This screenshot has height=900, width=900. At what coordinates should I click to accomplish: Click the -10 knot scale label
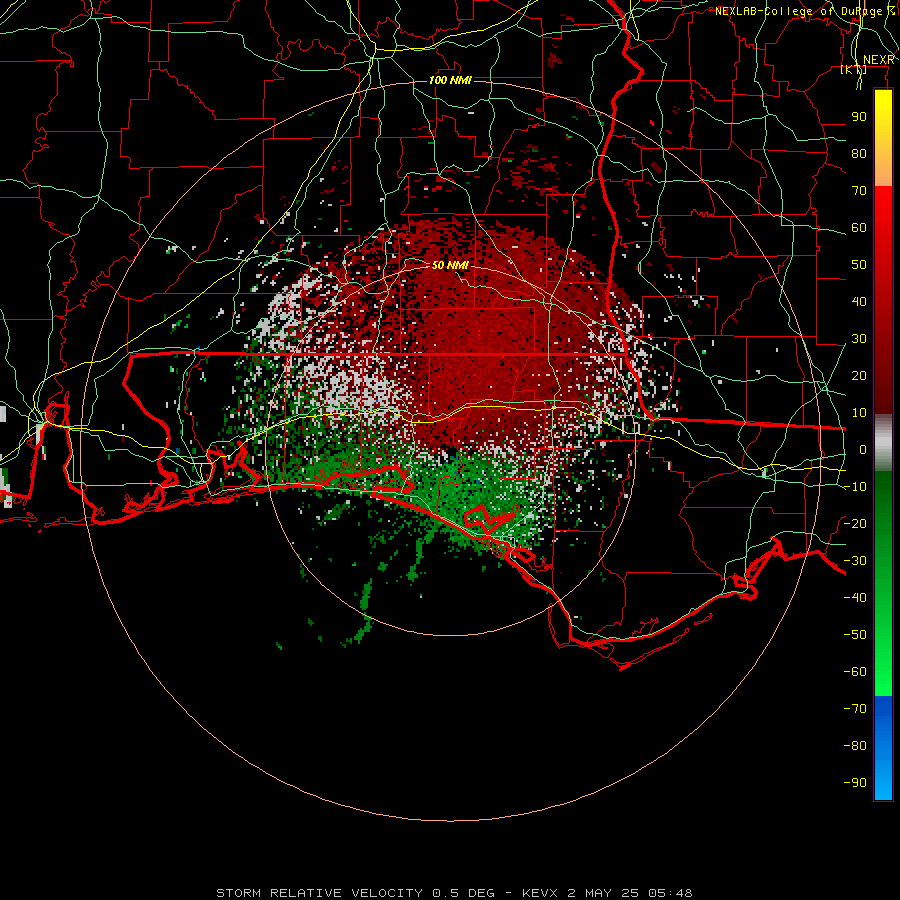[855, 487]
